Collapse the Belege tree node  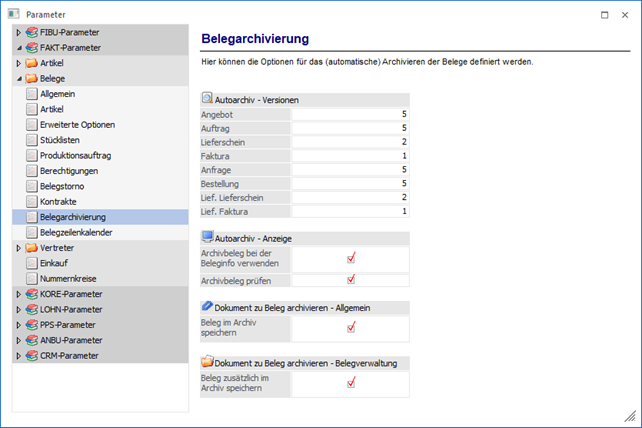(x=18, y=78)
